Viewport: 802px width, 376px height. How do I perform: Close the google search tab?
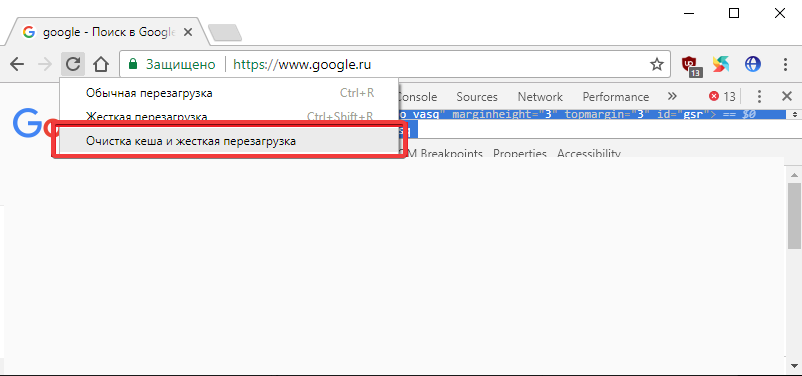[188, 32]
